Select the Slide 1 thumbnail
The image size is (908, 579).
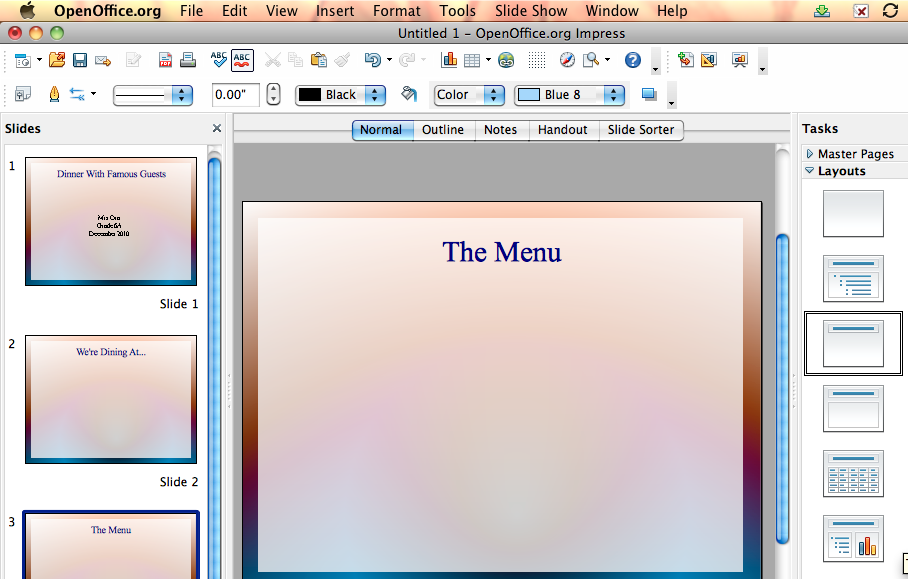[111, 221]
